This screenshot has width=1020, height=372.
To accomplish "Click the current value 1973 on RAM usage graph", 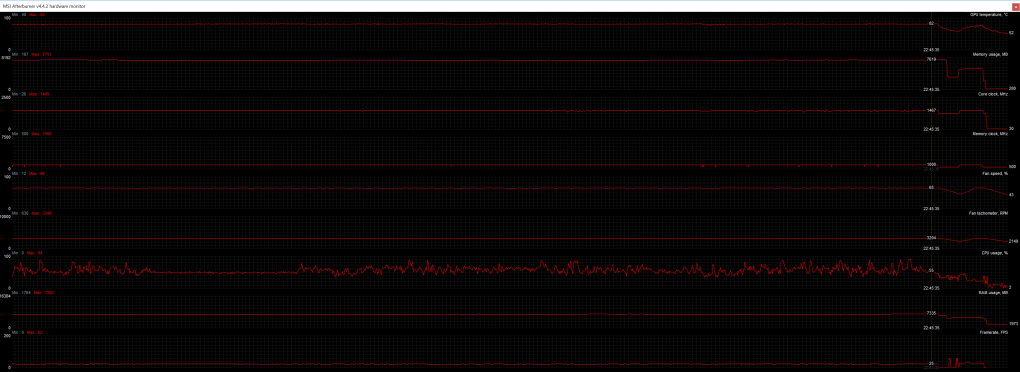I will click(1013, 323).
